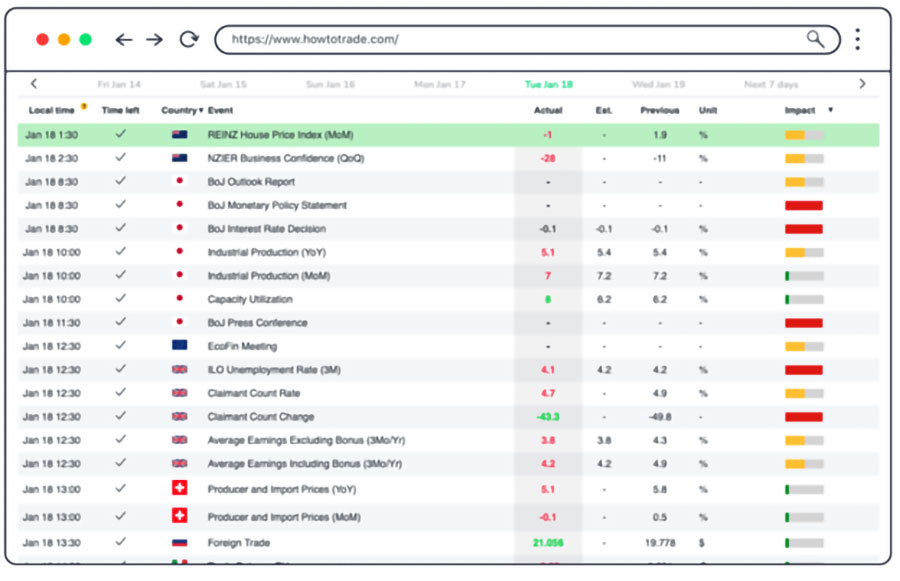Click the search magnifier in address bar
Screen dimensions: 900x581
click(815, 39)
